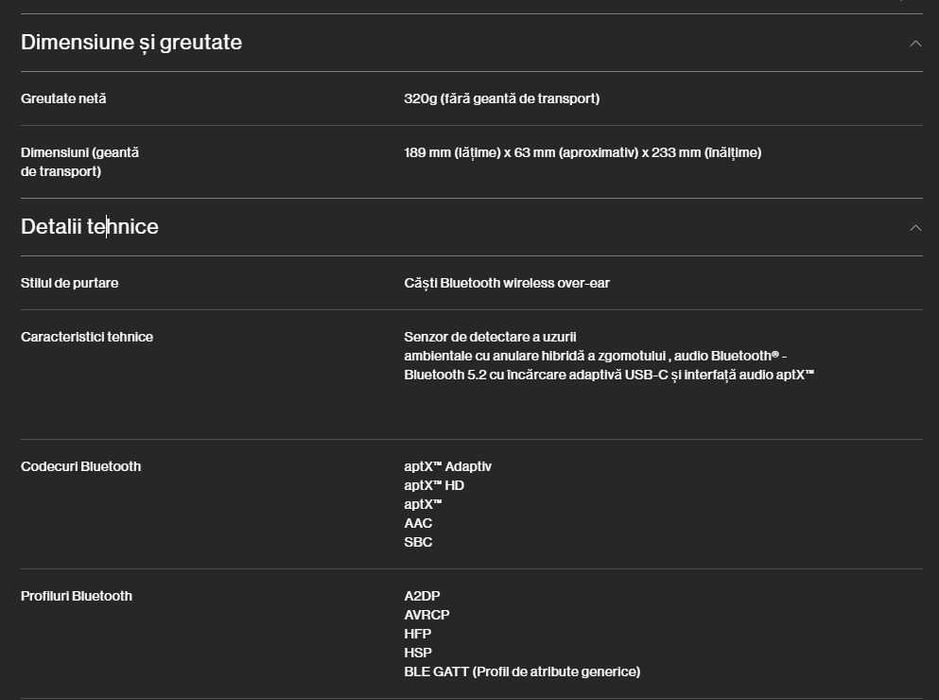Click the AVRCP profile entry
Viewport: 939px width, 700px height.
[x=427, y=615]
